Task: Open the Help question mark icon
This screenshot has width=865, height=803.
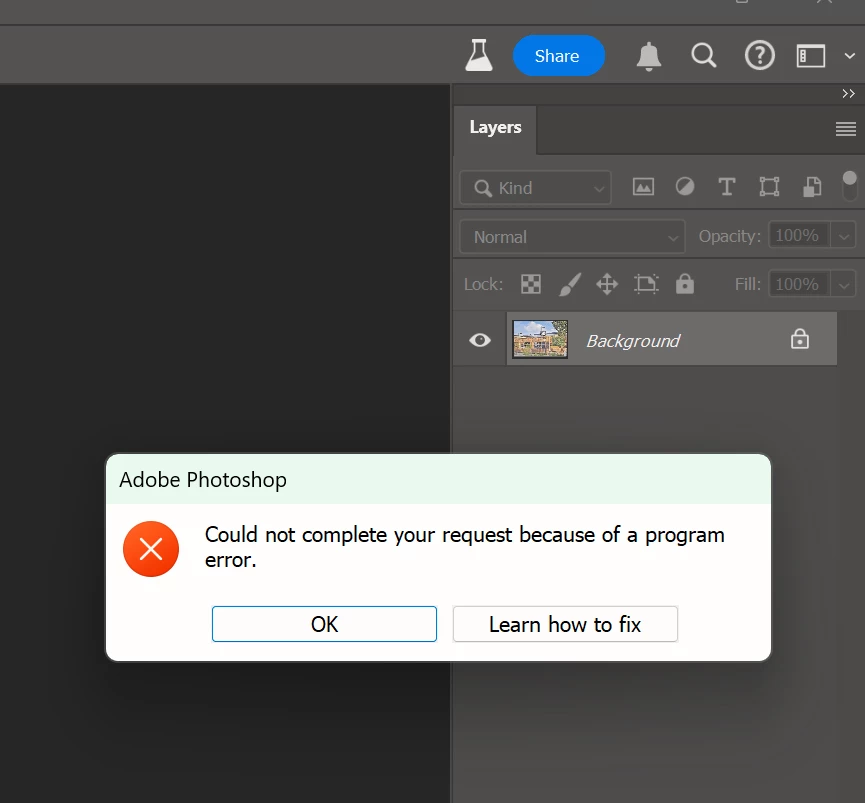Action: point(760,55)
